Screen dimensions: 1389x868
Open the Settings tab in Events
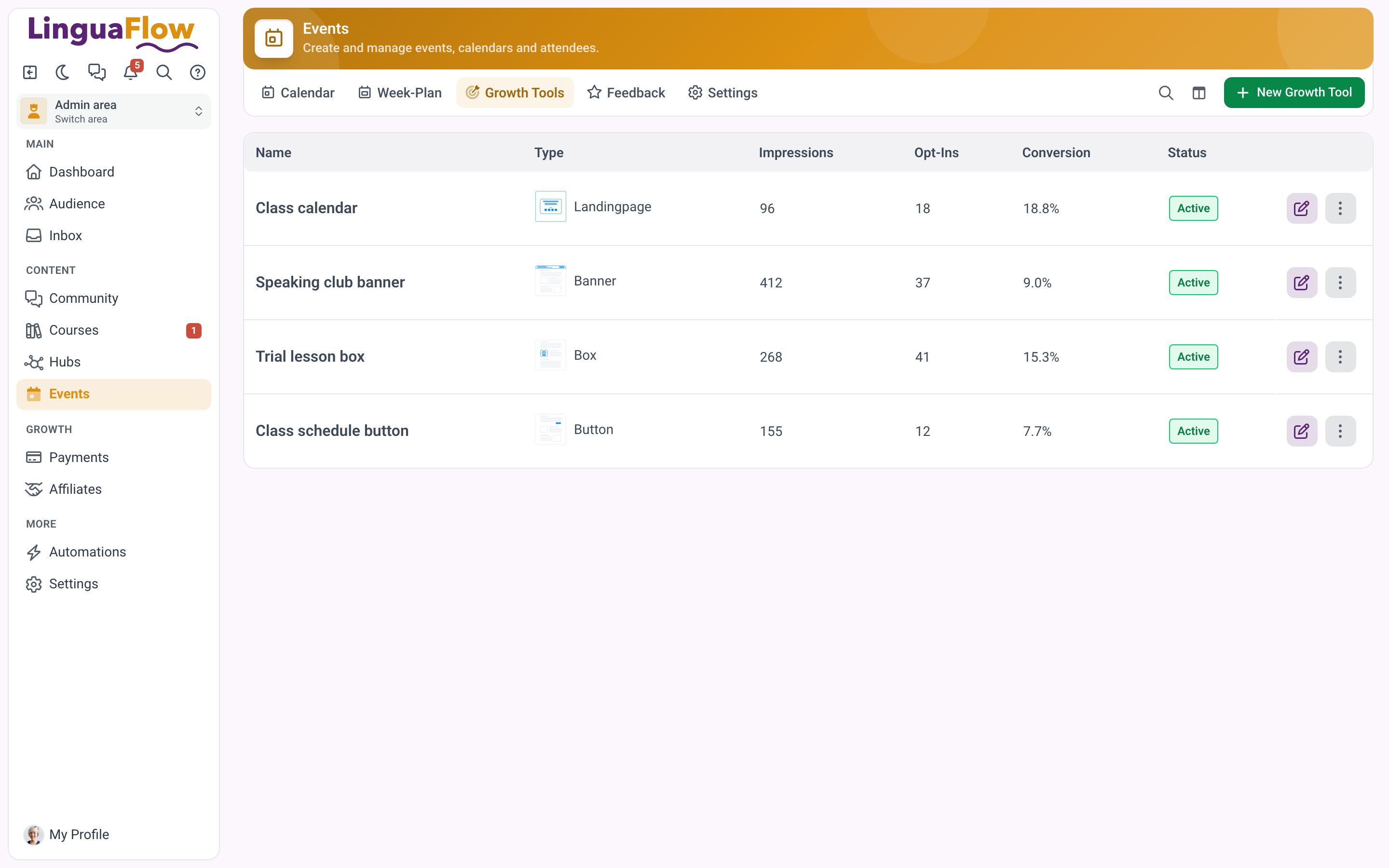click(722, 93)
